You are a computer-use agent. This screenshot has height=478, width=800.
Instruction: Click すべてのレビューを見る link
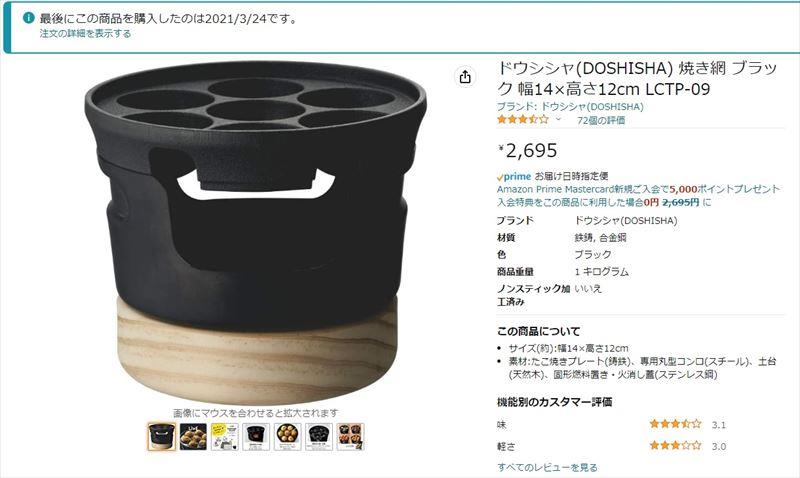pyautogui.click(x=547, y=467)
